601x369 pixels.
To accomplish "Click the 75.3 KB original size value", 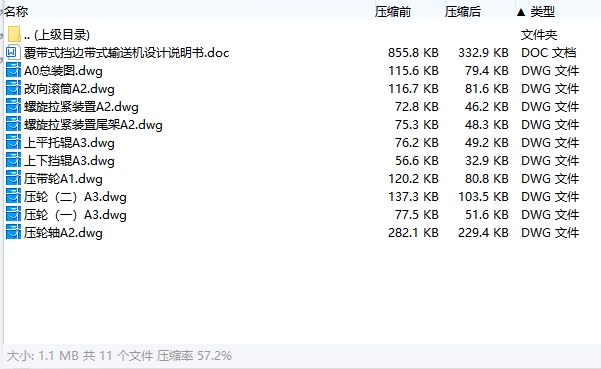I will coord(417,125).
